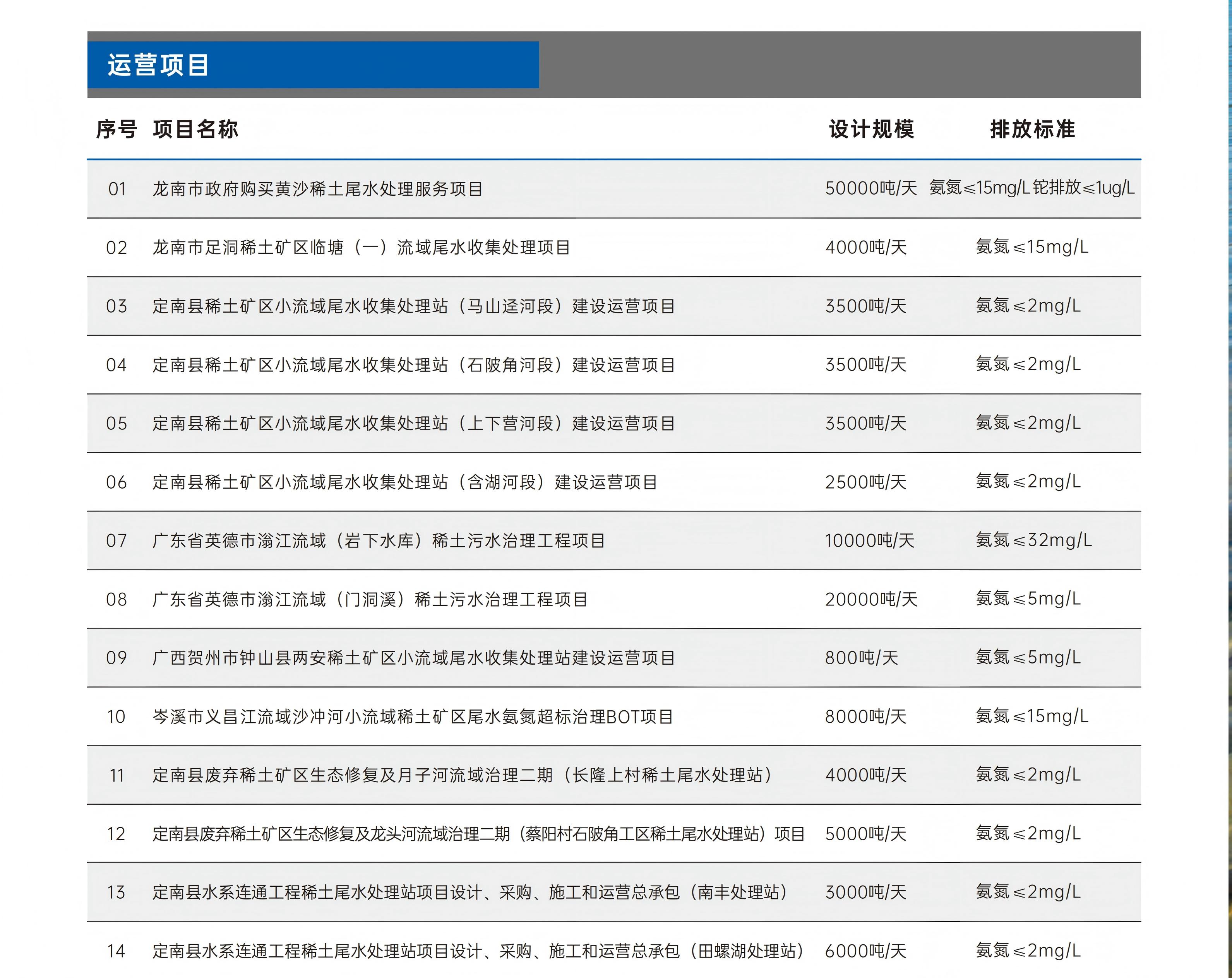
Task: Click 氨氮≤2mg/L in row 14
Action: click(x=1028, y=951)
